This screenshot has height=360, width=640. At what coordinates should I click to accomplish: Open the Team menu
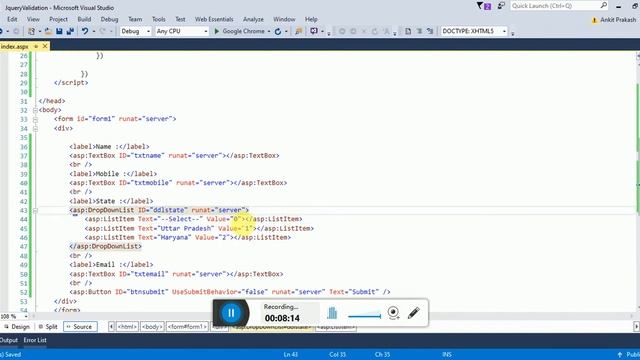[x=135, y=19]
